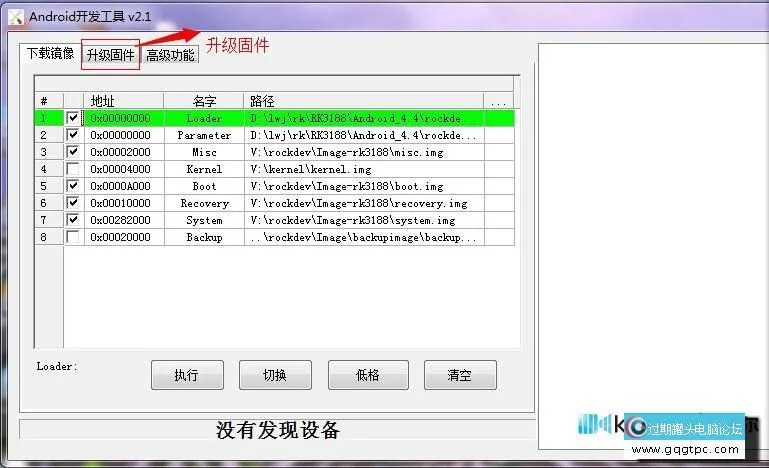769x468 pixels.
Task: Select the Parameter name cell
Action: [204, 135]
